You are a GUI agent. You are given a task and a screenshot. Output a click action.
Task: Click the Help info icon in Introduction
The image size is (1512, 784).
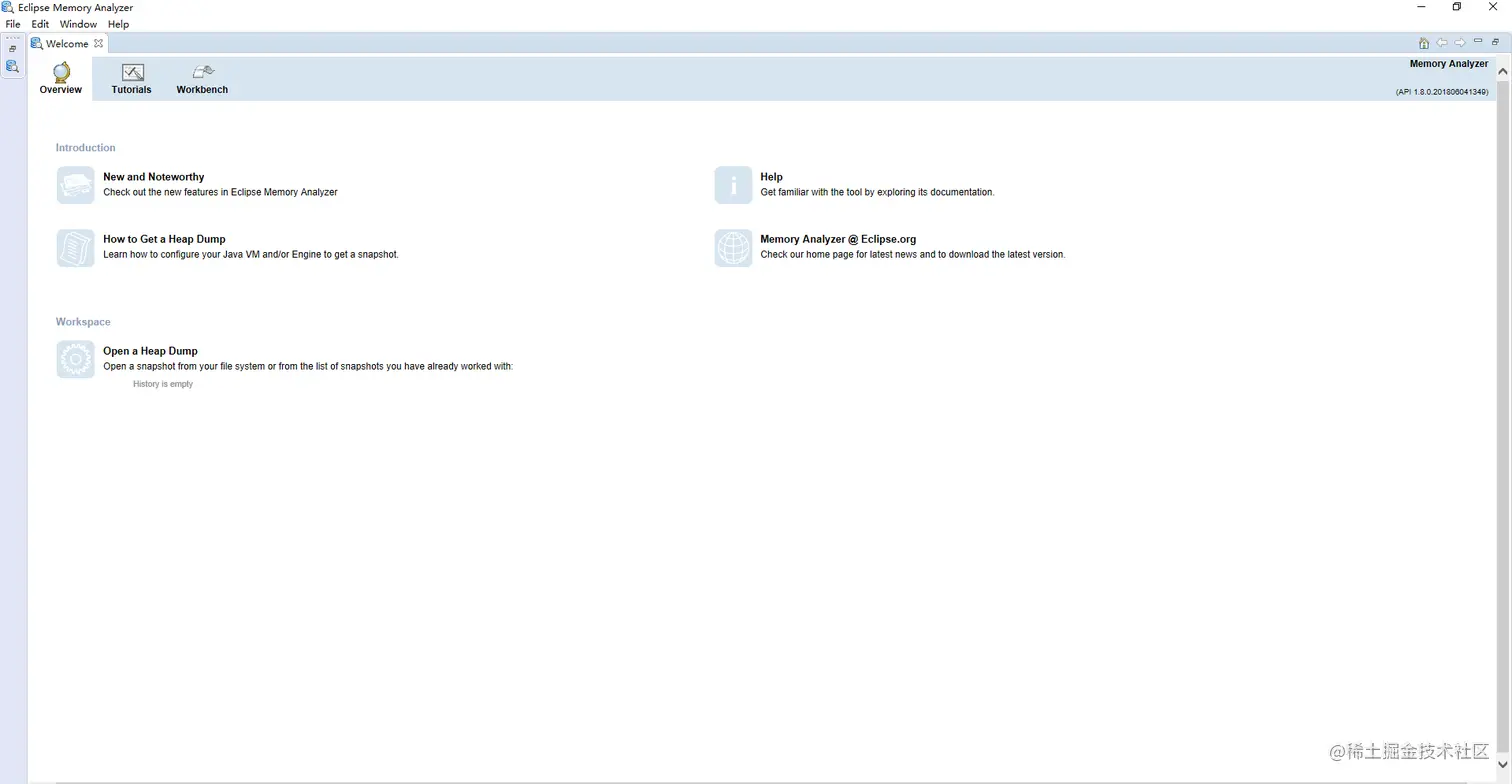[733, 185]
